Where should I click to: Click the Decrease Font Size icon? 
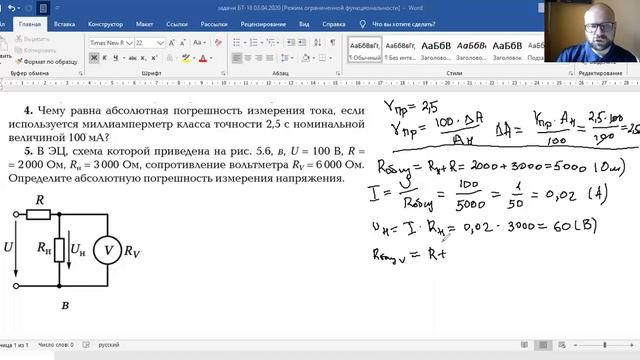pos(182,42)
